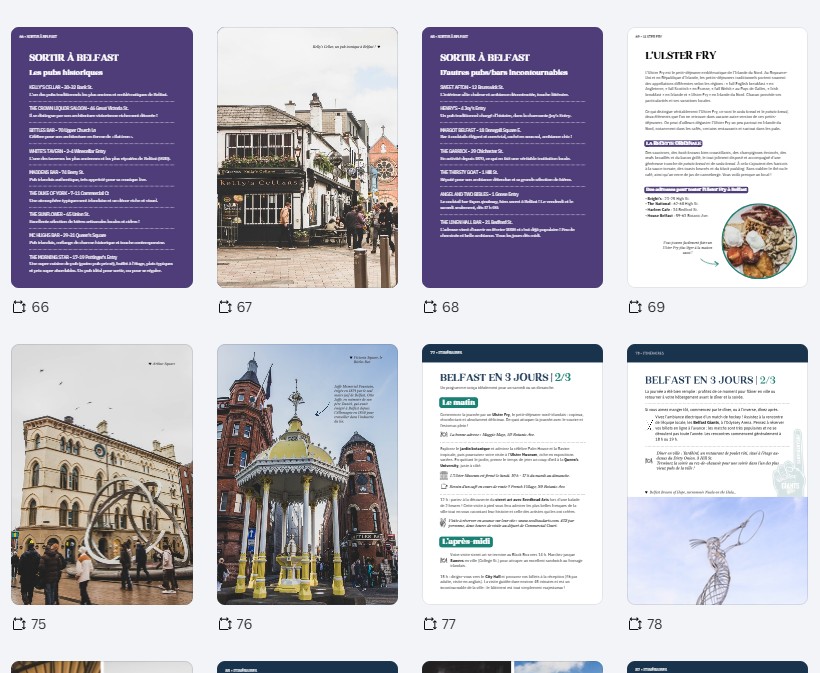Click the crop icon beside page 76
The height and width of the screenshot is (673, 820).
(x=225, y=624)
